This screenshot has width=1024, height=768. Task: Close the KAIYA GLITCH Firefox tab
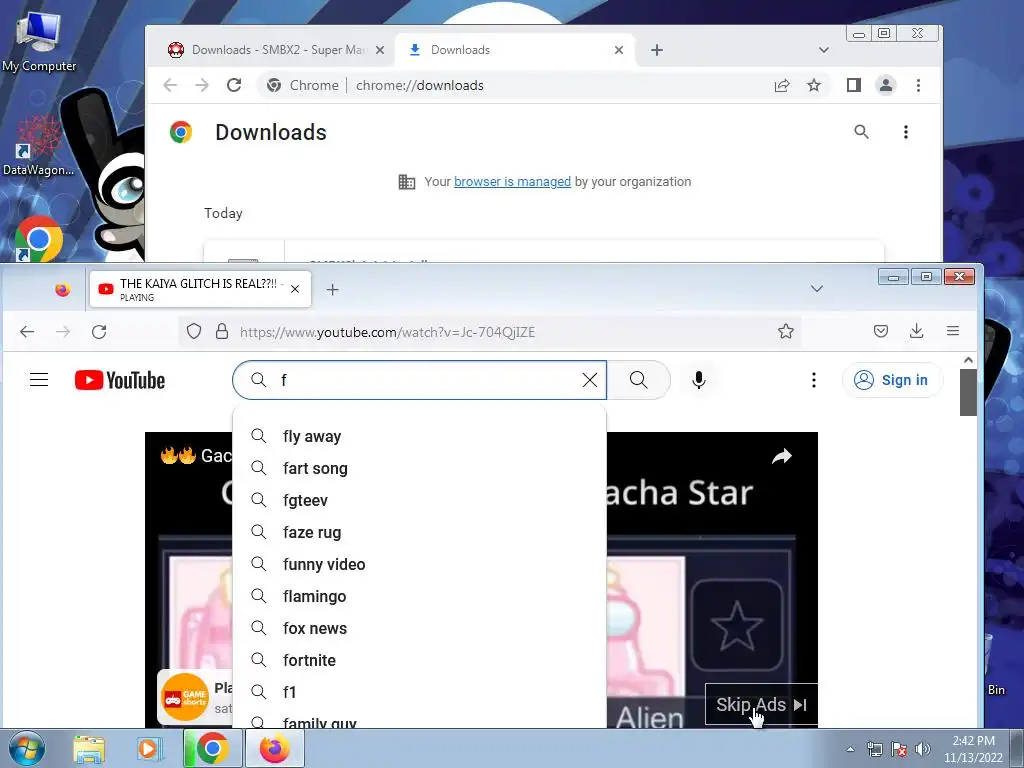coord(295,289)
